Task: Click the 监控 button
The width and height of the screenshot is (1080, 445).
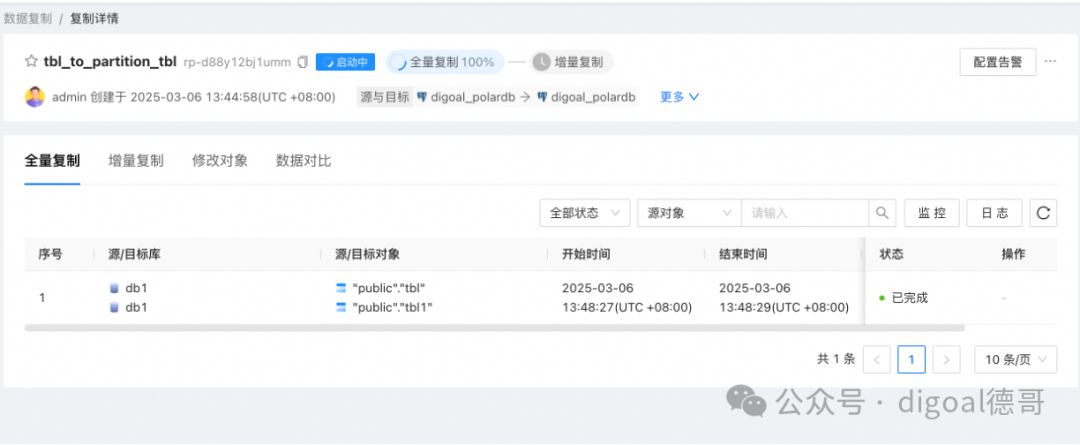Action: pyautogui.click(x=931, y=213)
